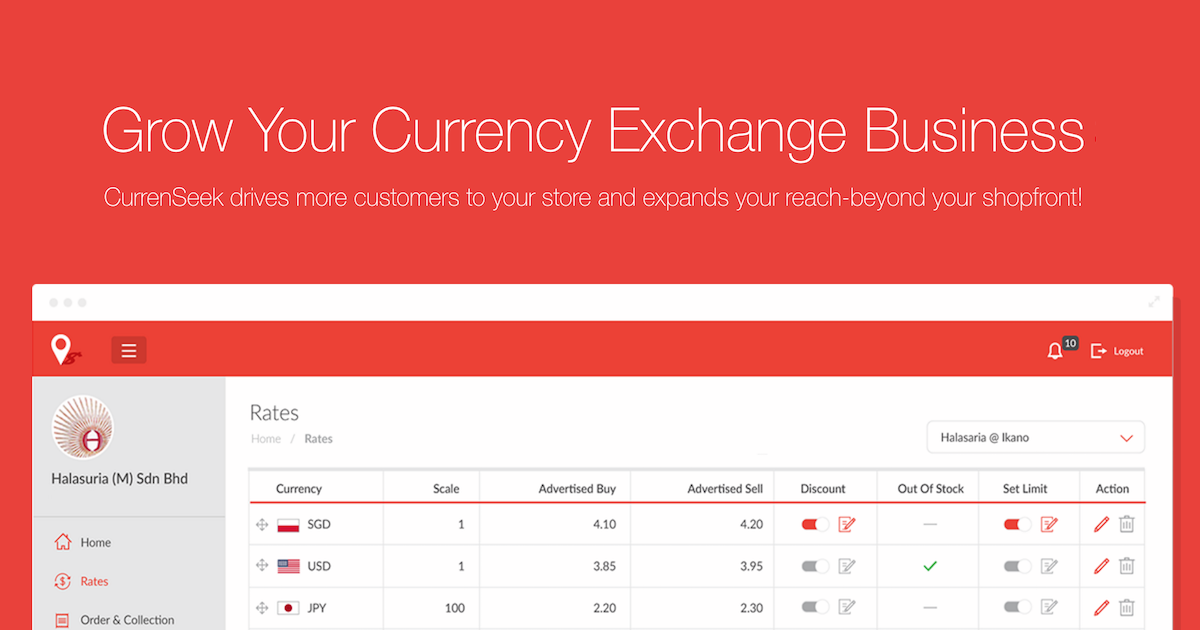
Task: Click the pencil edit icon in the SGD row
Action: [x=1101, y=524]
